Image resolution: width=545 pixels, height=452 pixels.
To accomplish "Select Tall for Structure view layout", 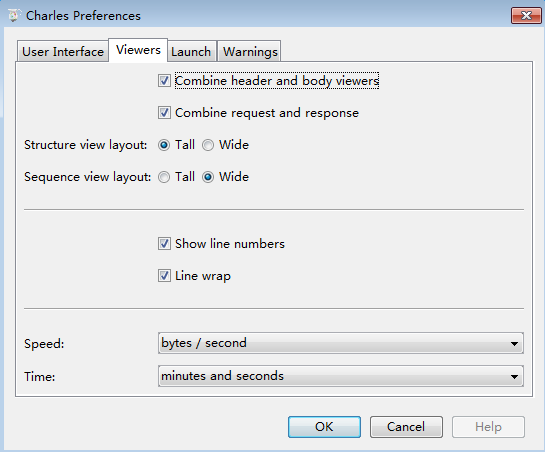I will (164, 145).
